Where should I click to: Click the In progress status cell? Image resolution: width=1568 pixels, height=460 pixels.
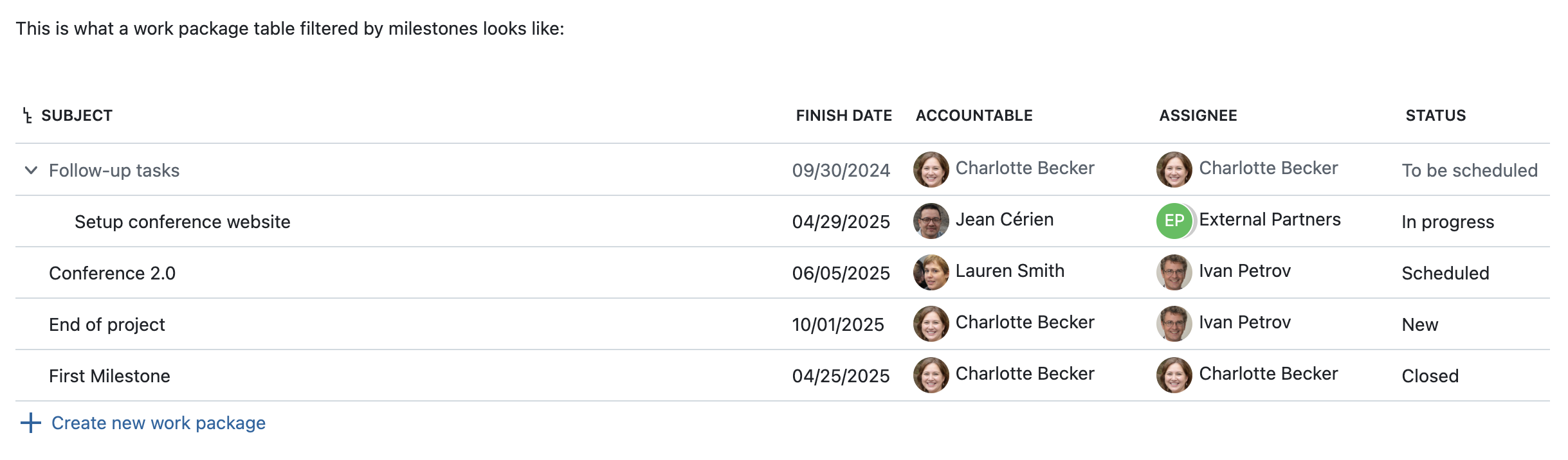click(1447, 222)
